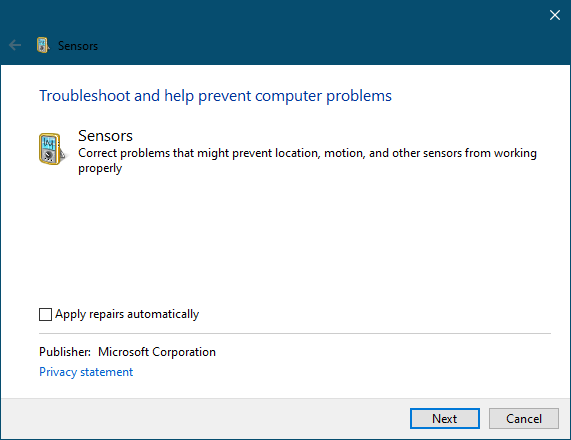Click the 'Publisher:' label

(65, 352)
